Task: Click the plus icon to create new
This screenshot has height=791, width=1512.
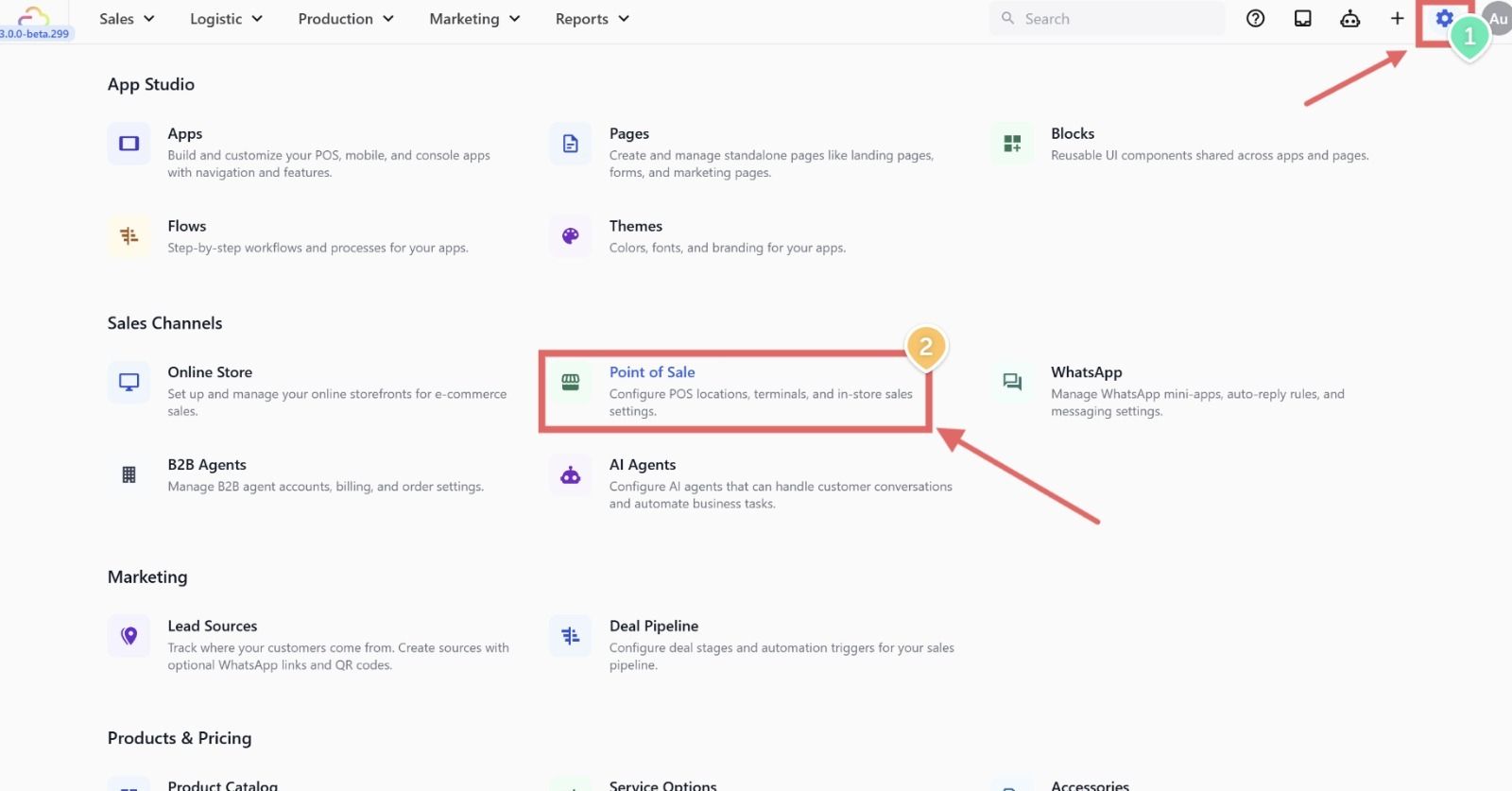Action: (1397, 19)
